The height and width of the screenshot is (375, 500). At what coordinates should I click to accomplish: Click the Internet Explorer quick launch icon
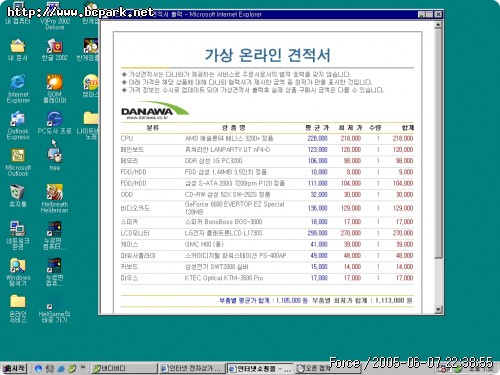click(x=38, y=368)
